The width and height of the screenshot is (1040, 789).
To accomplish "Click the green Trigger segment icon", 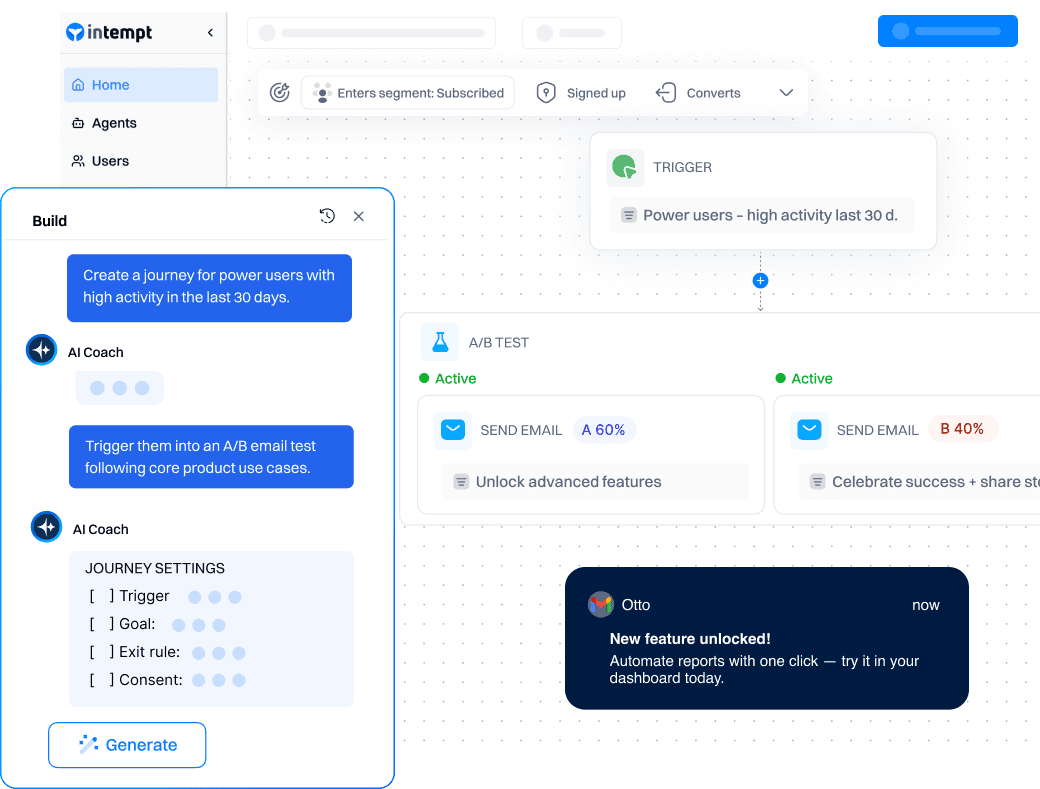I will 625,167.
